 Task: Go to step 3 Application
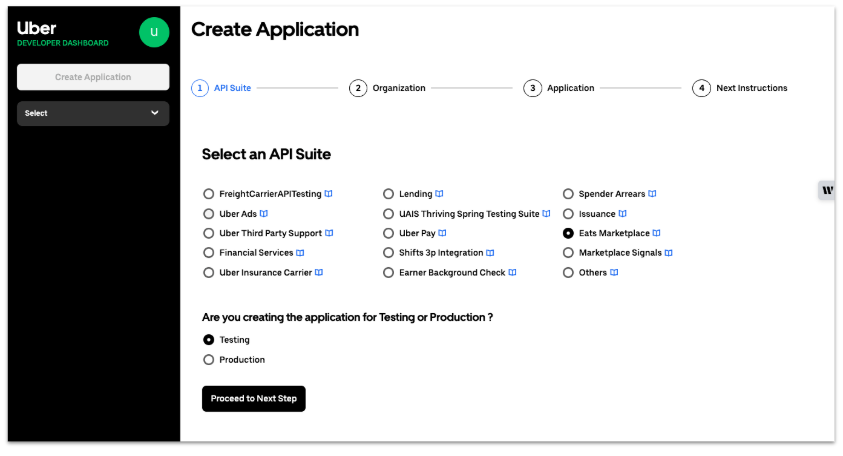click(559, 88)
